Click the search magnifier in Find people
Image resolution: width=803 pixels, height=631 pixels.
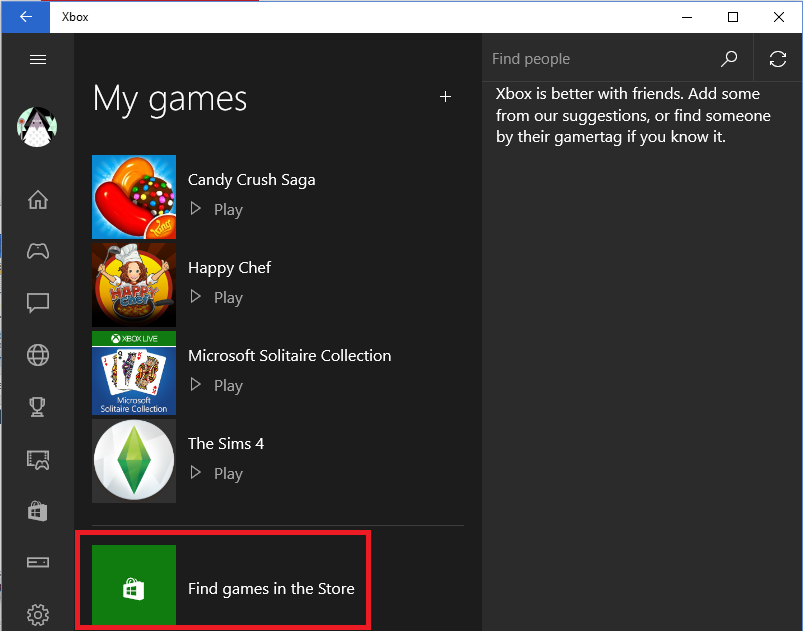coord(728,58)
